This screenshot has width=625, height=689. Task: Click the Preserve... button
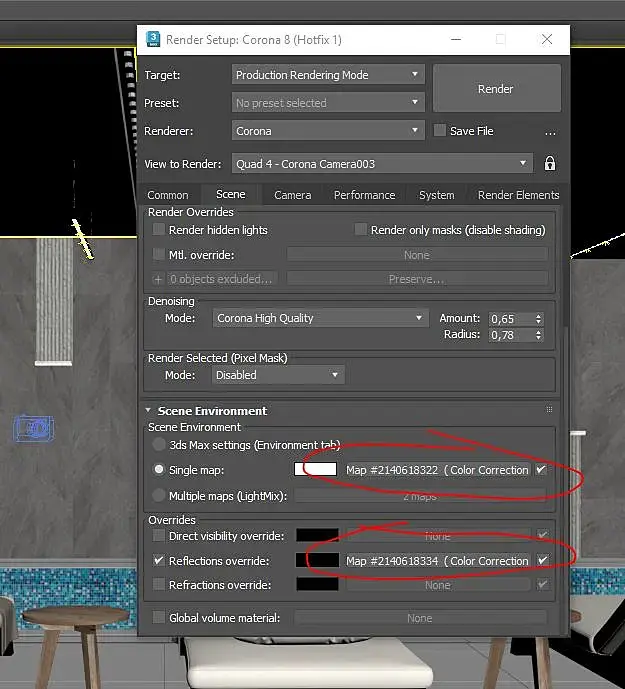click(x=417, y=279)
